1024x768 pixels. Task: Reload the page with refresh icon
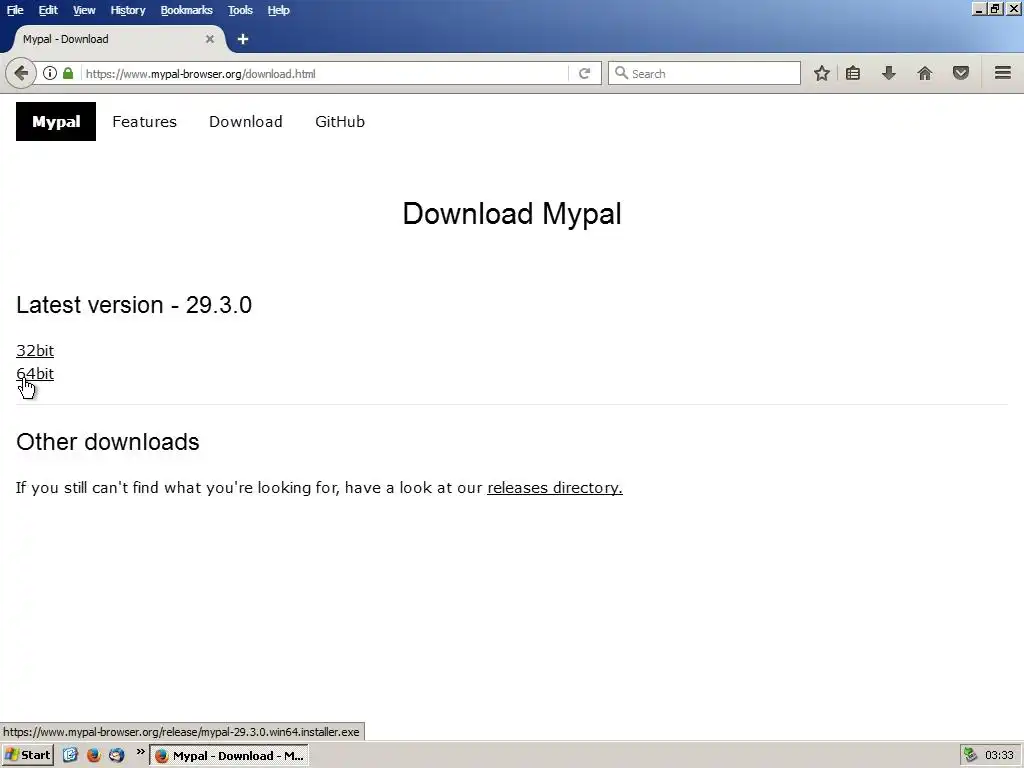584,73
